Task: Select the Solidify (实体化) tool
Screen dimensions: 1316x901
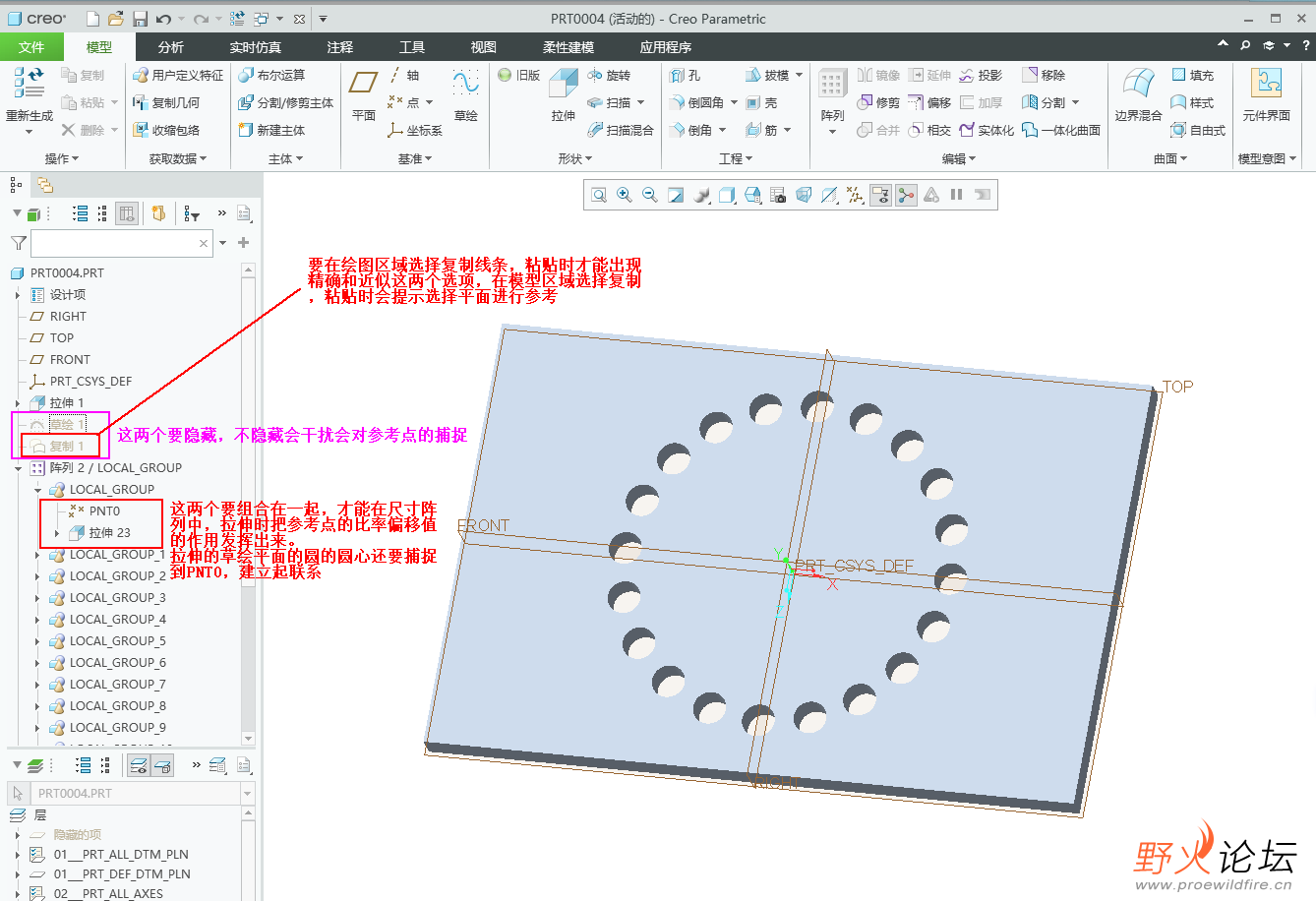Action: click(987, 130)
